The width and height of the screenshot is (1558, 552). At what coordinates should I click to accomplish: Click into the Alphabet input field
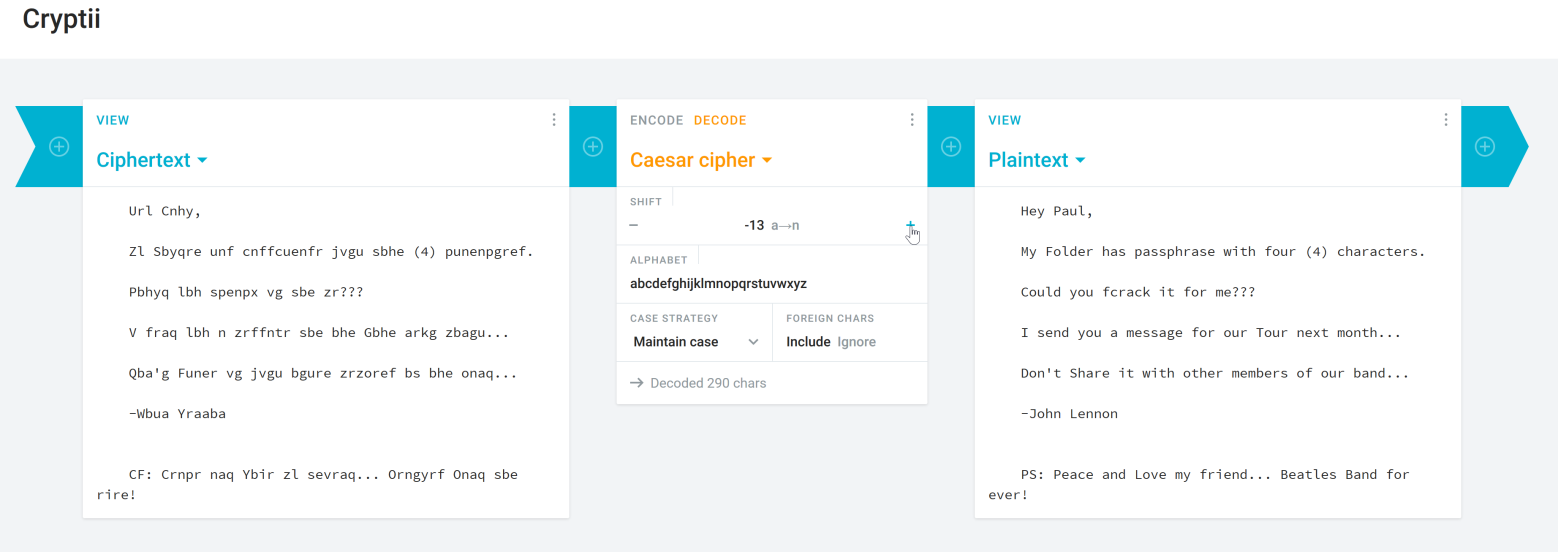click(771, 284)
